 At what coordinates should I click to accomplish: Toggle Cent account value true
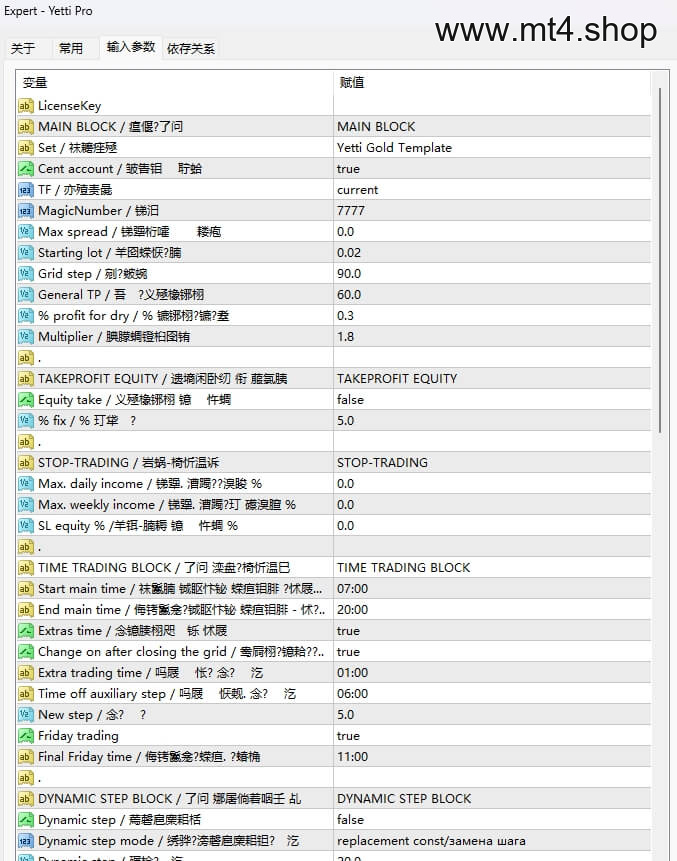pos(491,169)
